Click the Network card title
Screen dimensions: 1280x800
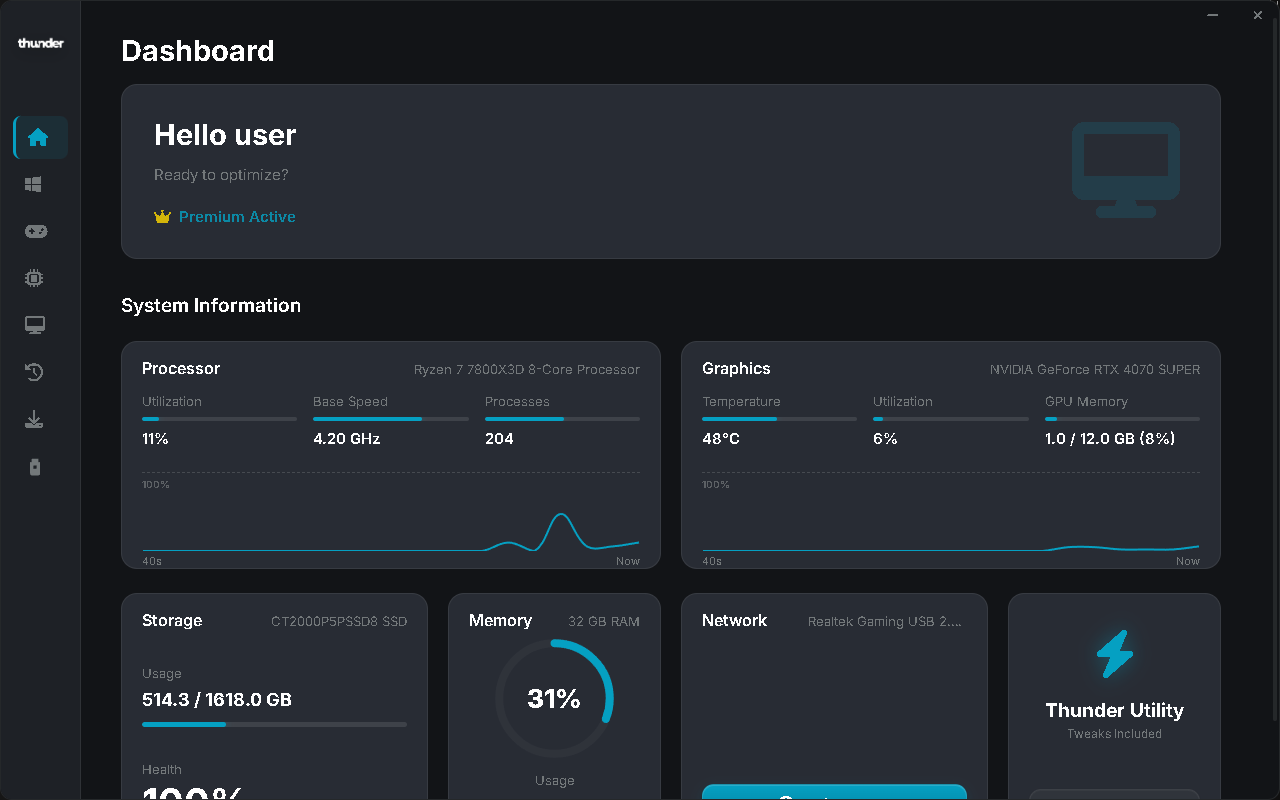point(734,620)
